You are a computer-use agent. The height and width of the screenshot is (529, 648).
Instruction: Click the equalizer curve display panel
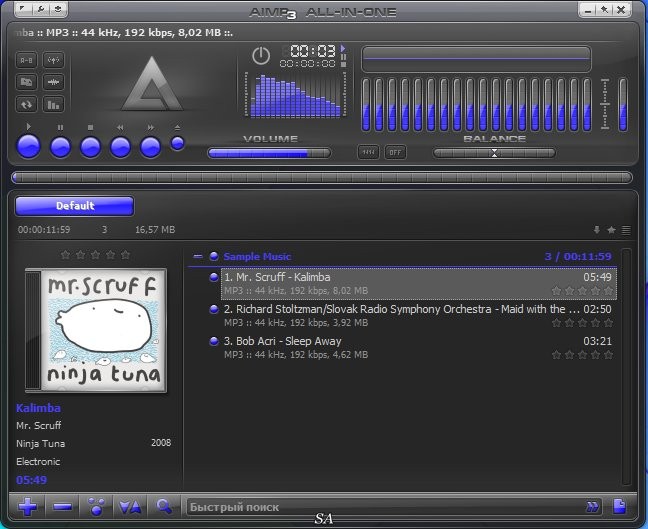[476, 59]
